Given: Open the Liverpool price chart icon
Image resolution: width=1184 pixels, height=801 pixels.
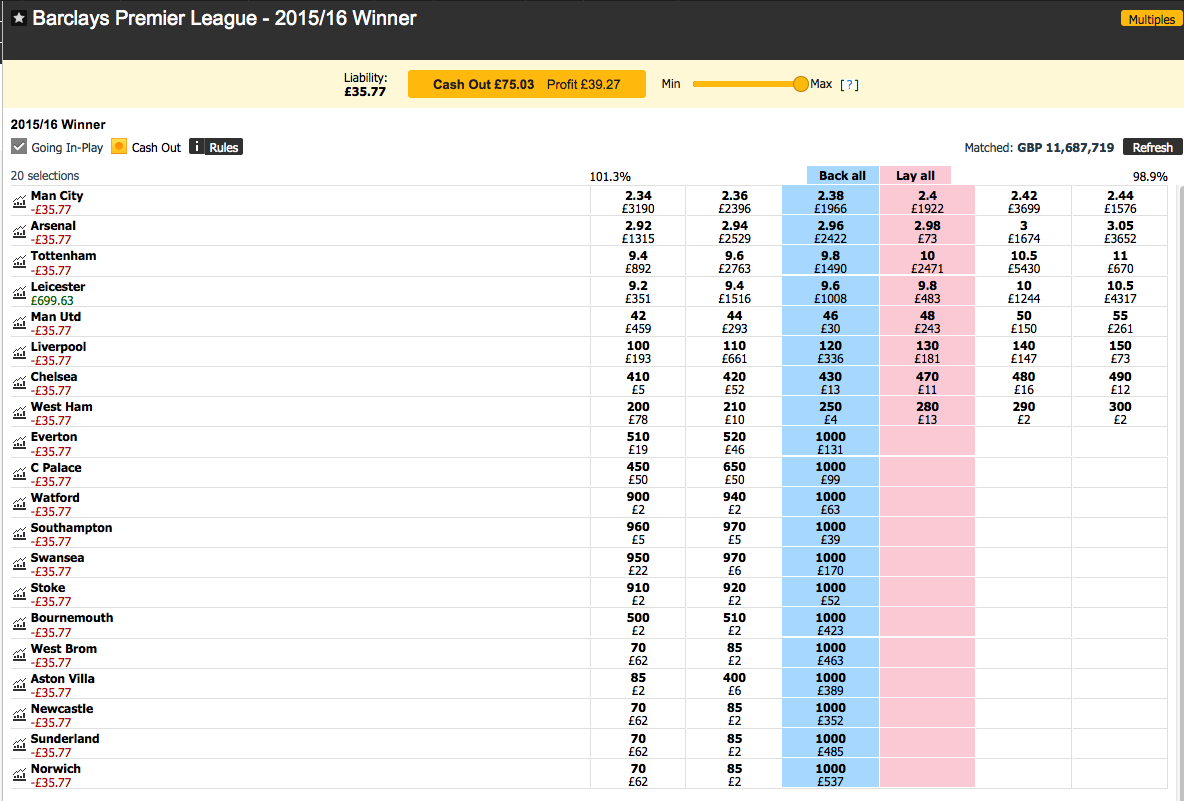Looking at the screenshot, I should (19, 353).
